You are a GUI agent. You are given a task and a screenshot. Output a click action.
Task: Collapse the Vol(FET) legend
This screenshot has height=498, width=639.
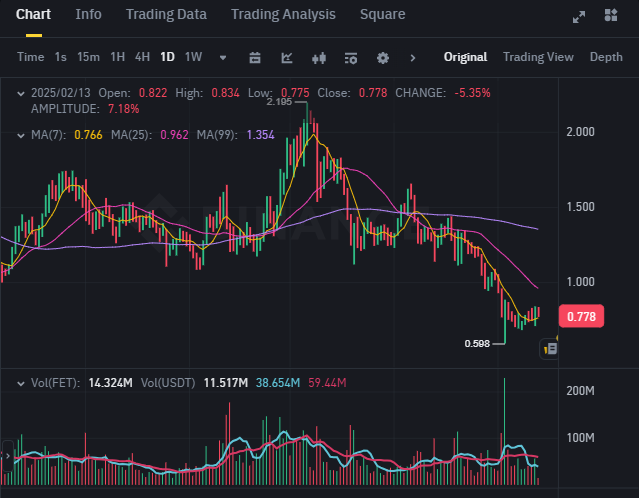[x=20, y=383]
